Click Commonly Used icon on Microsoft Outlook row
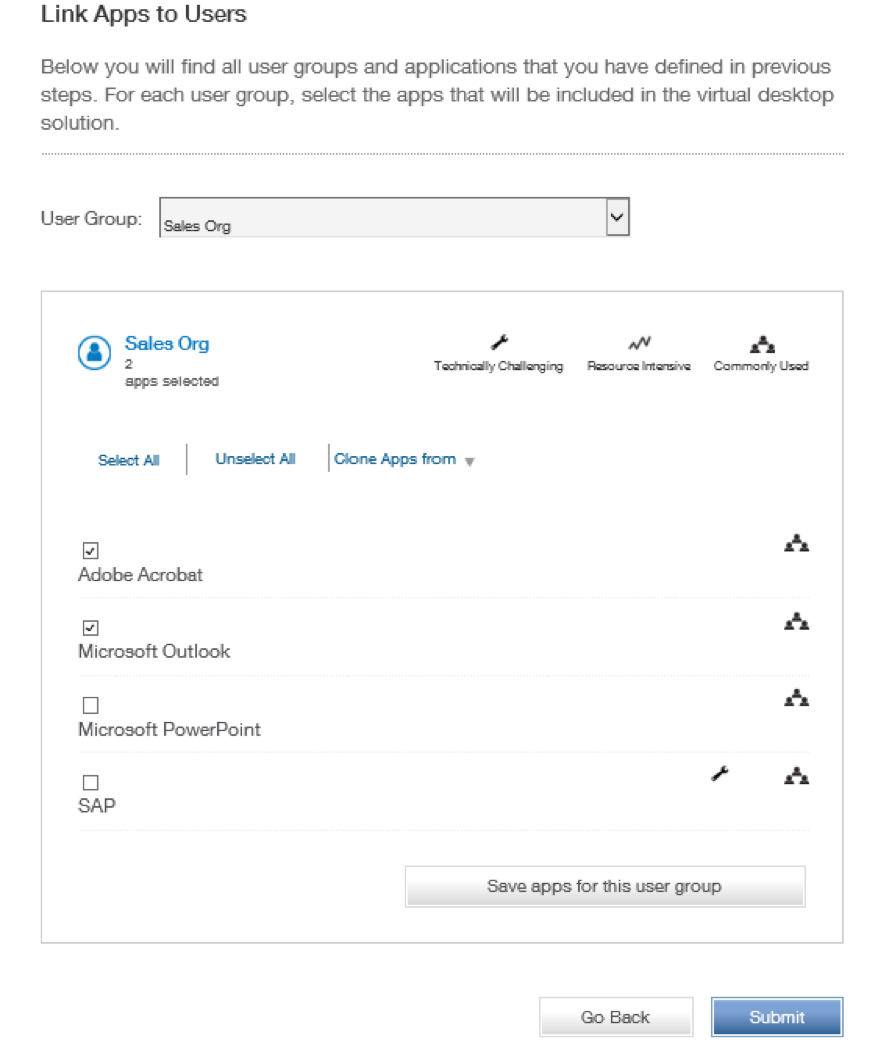 tap(796, 622)
